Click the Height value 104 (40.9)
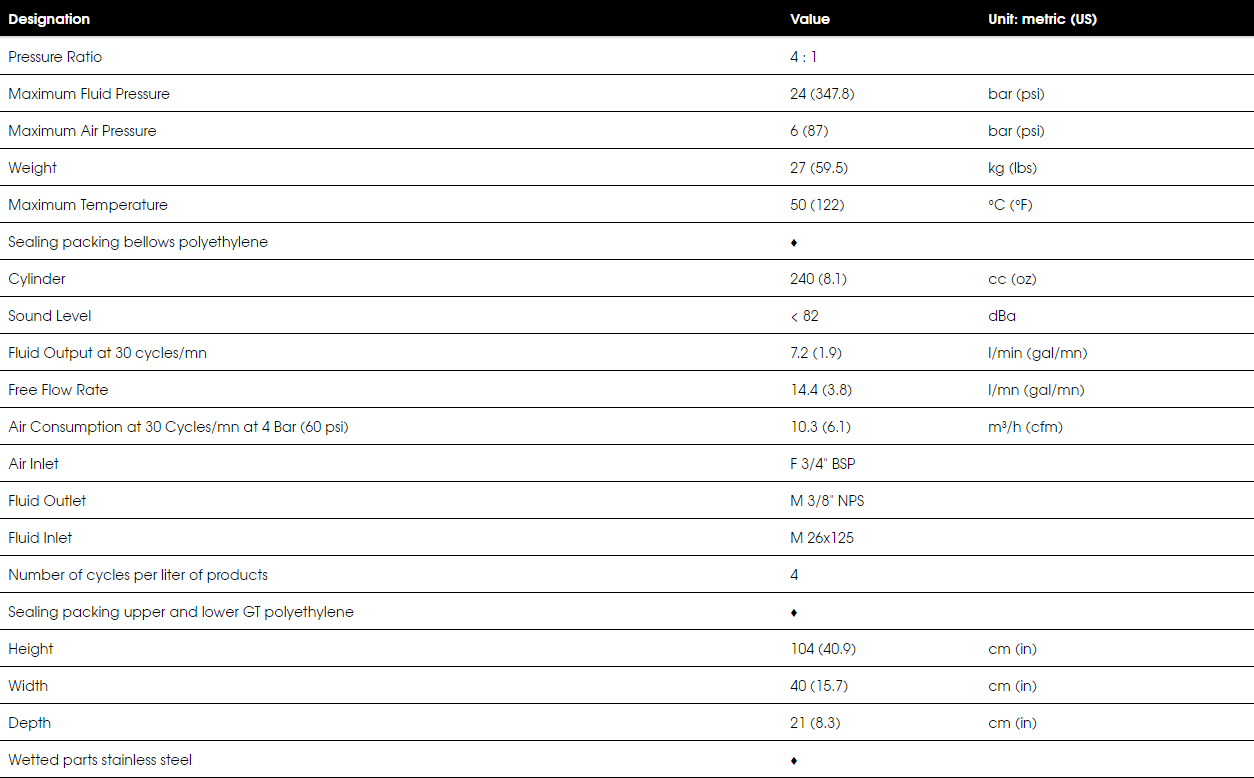Image resolution: width=1254 pixels, height=778 pixels. 823,649
